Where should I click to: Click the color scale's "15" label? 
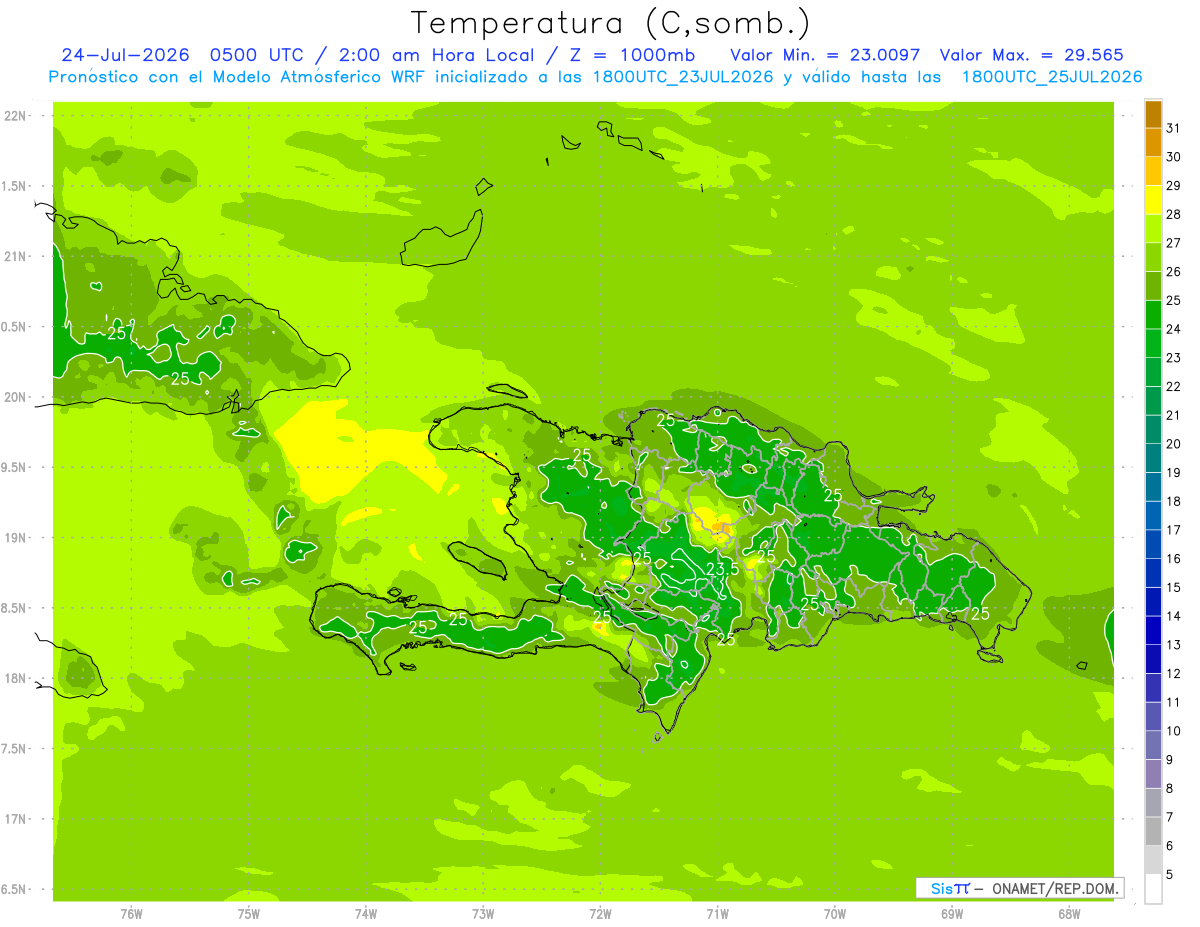pyautogui.click(x=1174, y=588)
